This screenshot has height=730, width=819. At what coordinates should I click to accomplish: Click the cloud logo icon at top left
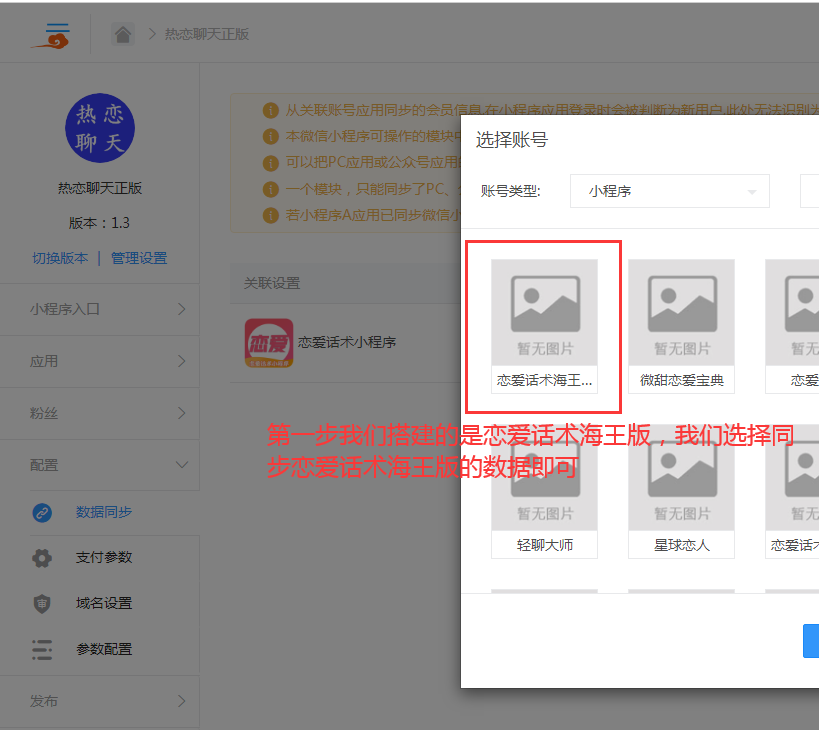point(50,36)
